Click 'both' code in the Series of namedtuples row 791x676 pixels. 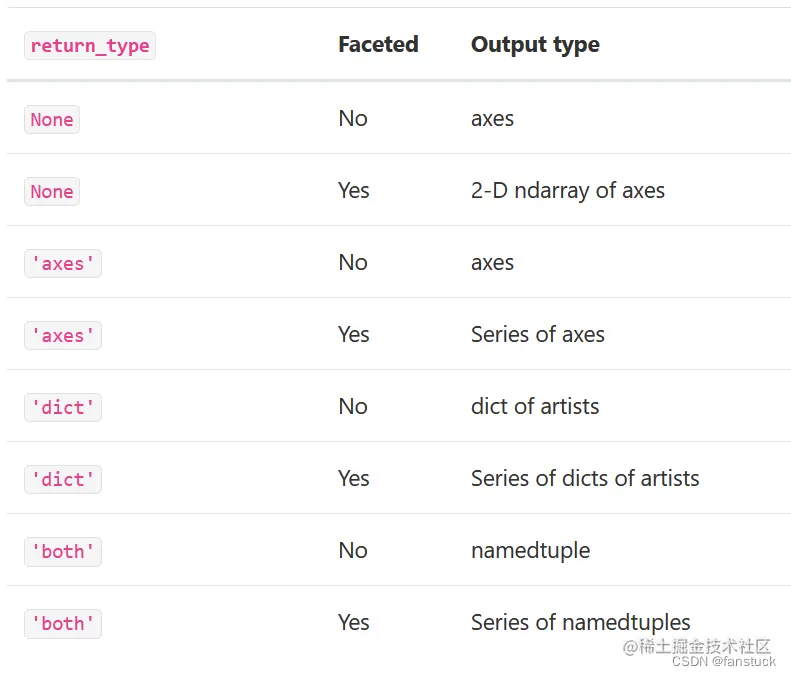click(x=63, y=623)
